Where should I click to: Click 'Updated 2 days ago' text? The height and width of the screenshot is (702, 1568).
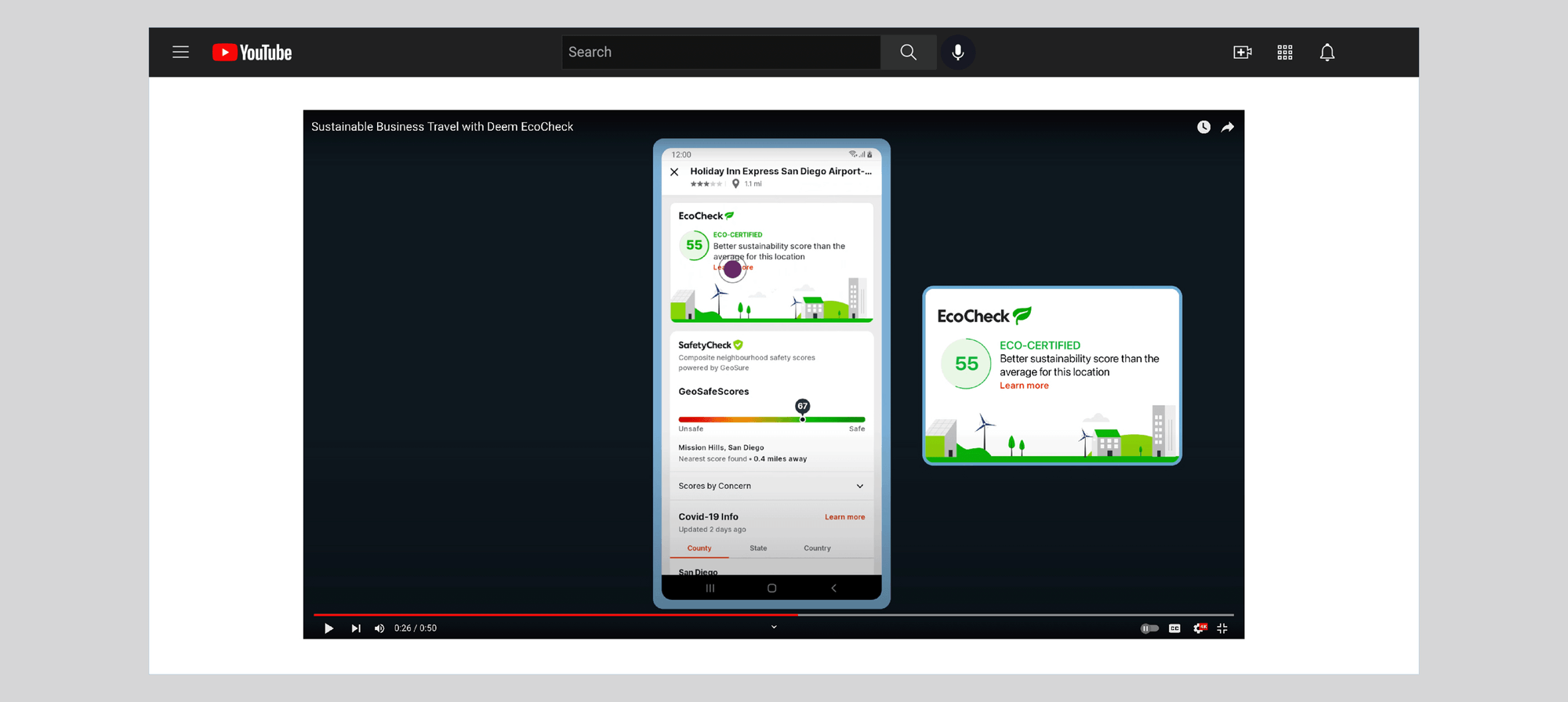(x=712, y=530)
